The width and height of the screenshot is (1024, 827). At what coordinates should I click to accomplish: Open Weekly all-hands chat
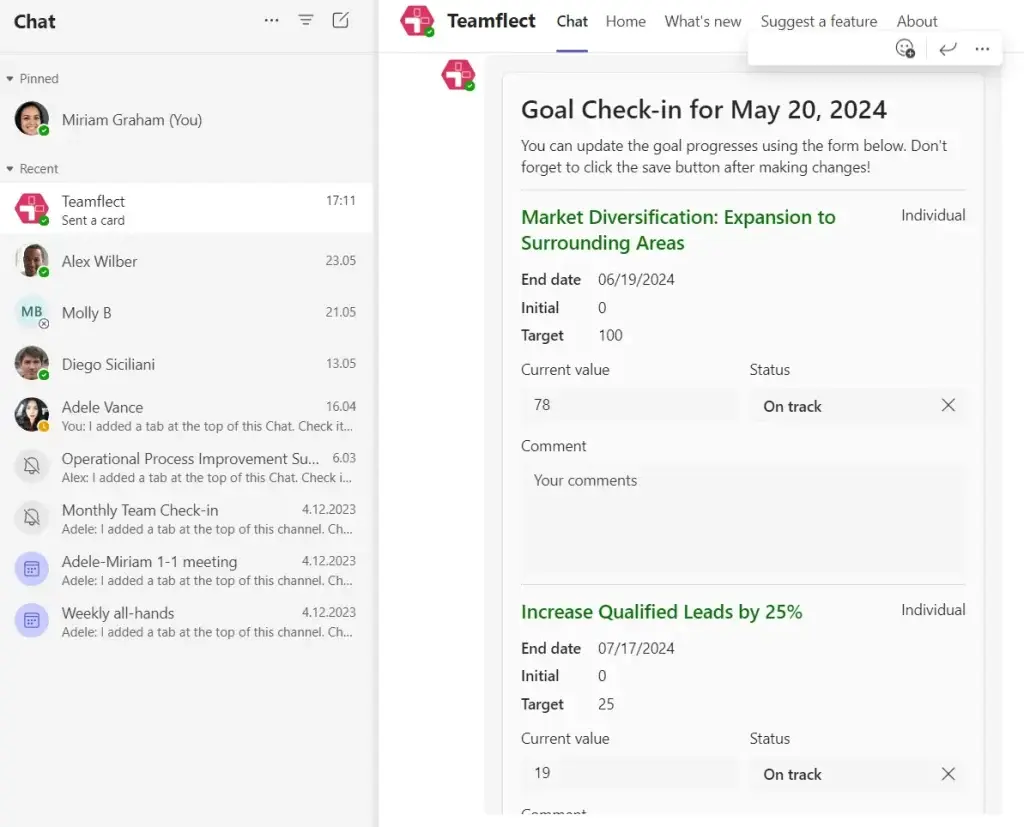186,621
